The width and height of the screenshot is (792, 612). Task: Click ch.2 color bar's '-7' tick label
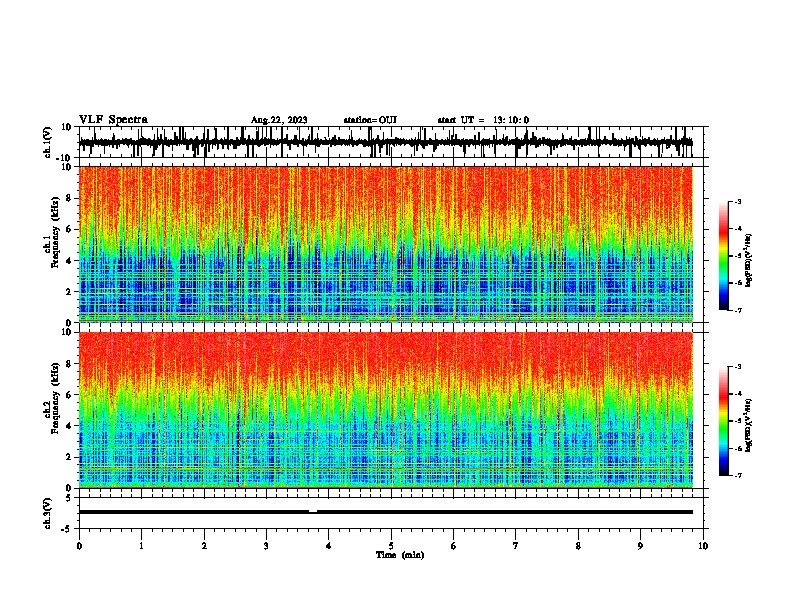(x=738, y=476)
